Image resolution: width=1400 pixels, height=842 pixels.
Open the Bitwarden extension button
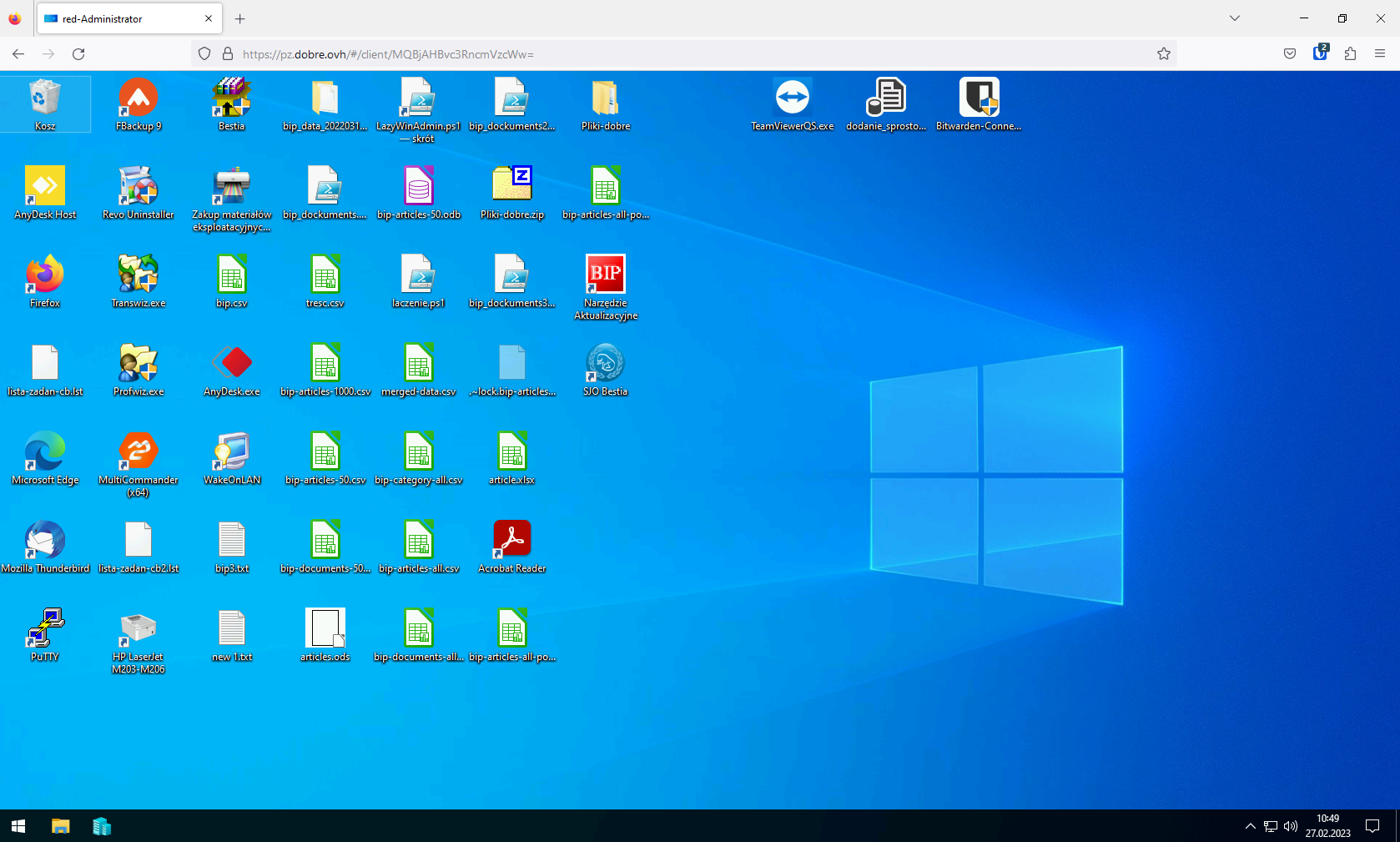click(x=1320, y=53)
